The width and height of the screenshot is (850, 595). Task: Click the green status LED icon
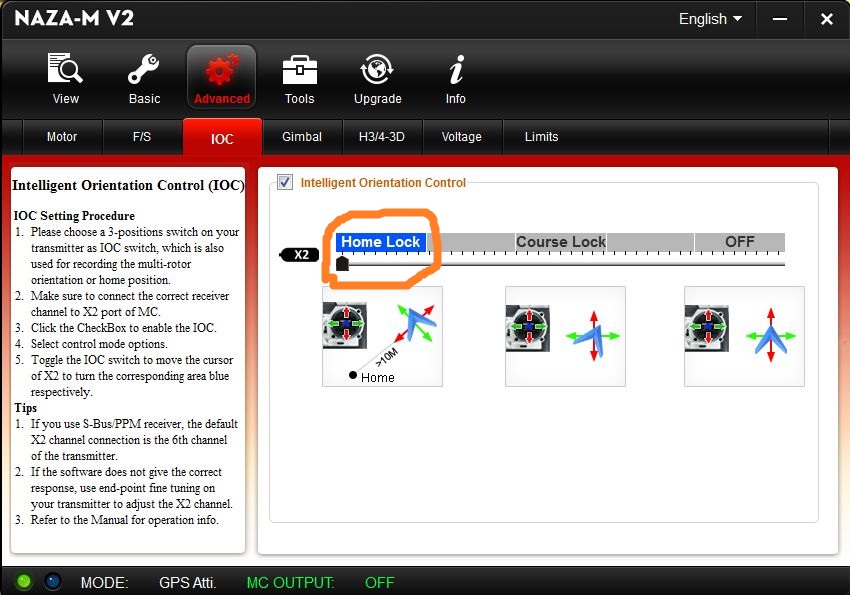[x=24, y=581]
